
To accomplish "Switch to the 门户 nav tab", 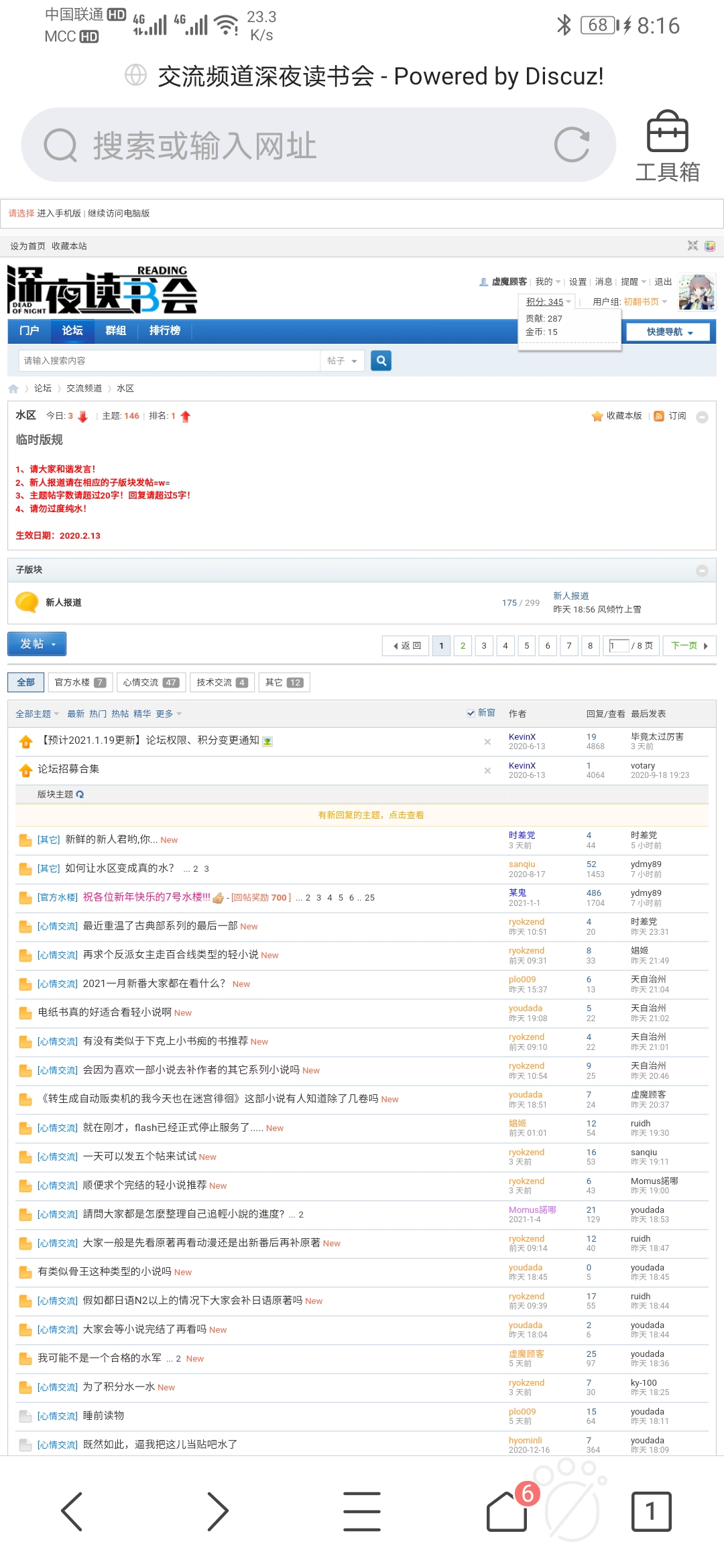I will tap(29, 330).
